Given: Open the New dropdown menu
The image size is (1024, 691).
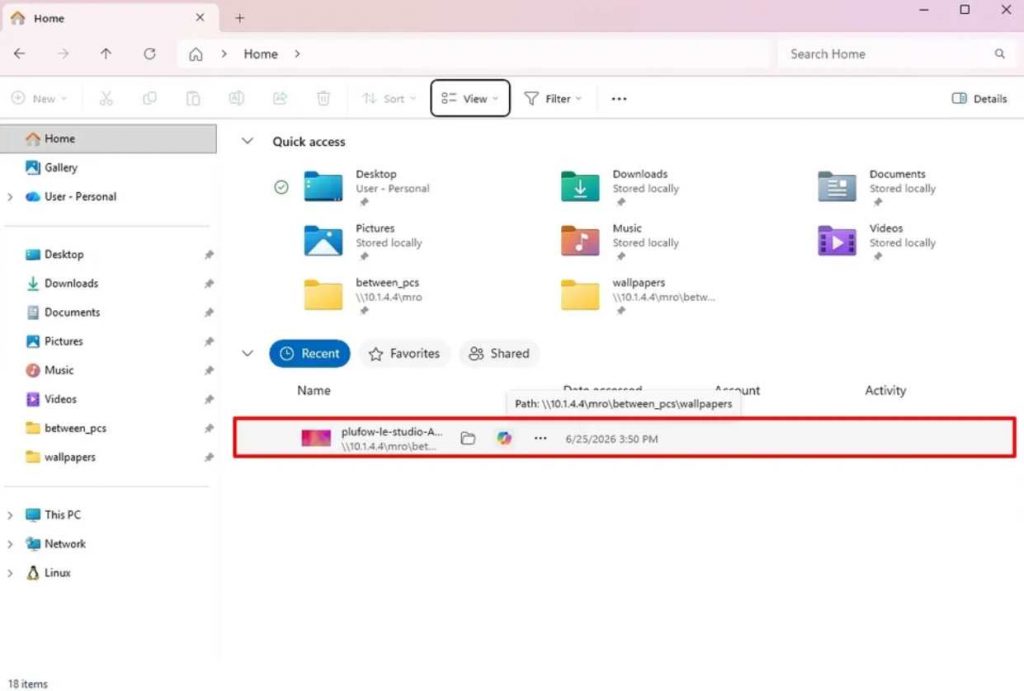Looking at the screenshot, I should (39, 99).
